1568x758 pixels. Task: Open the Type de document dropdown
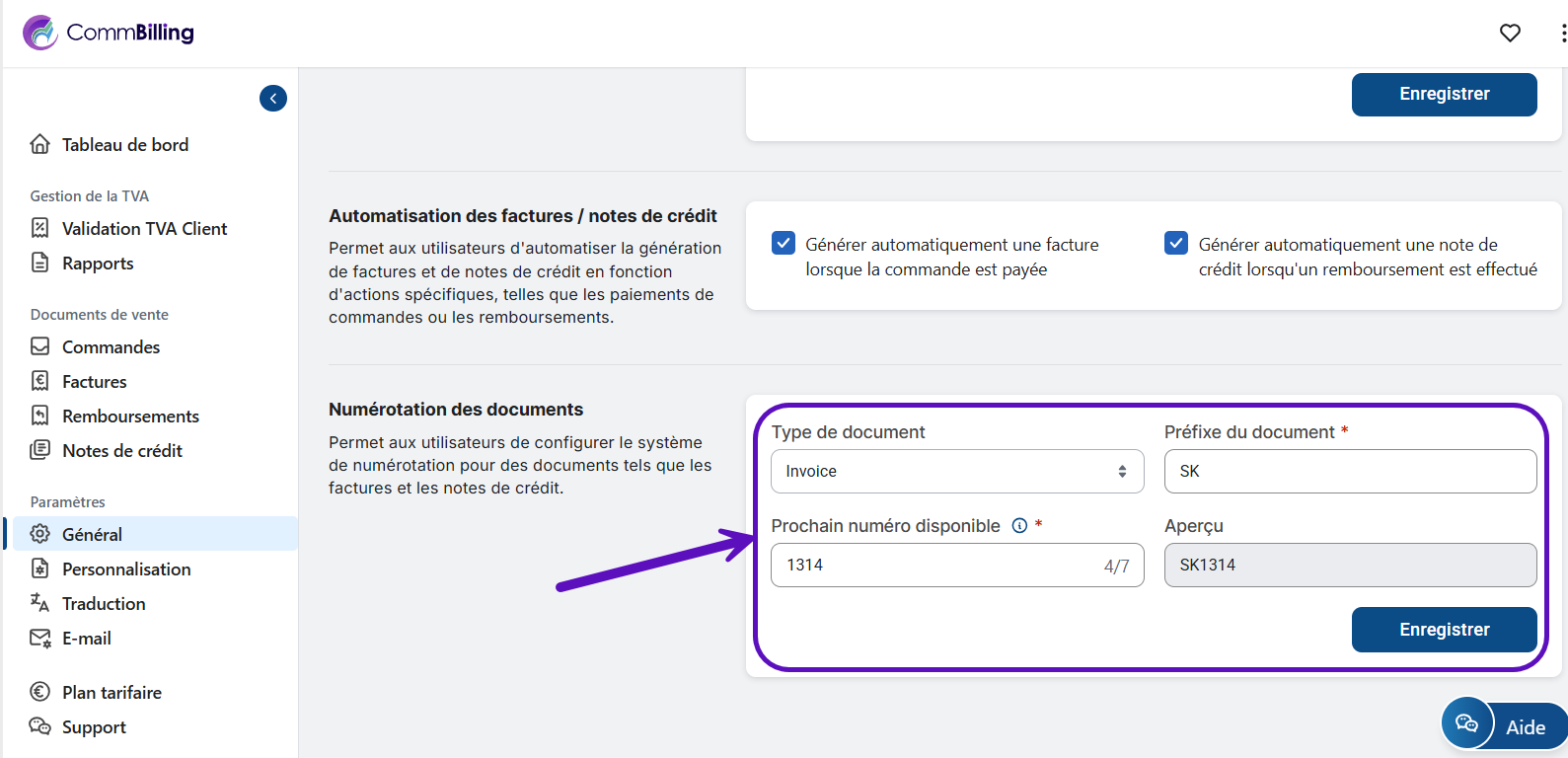(x=956, y=472)
